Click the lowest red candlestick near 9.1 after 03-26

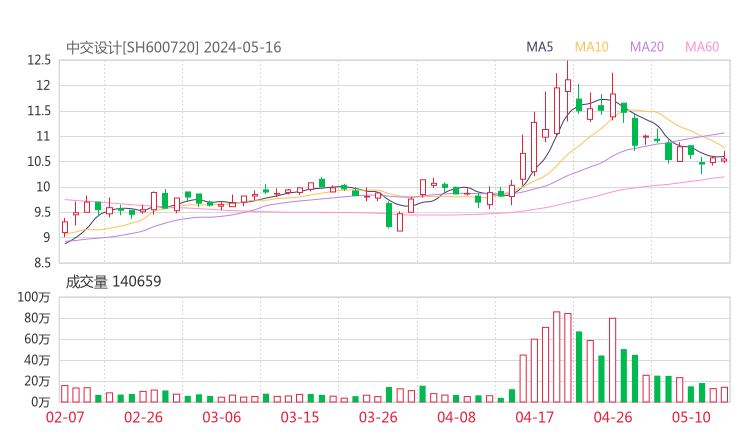[x=400, y=222]
